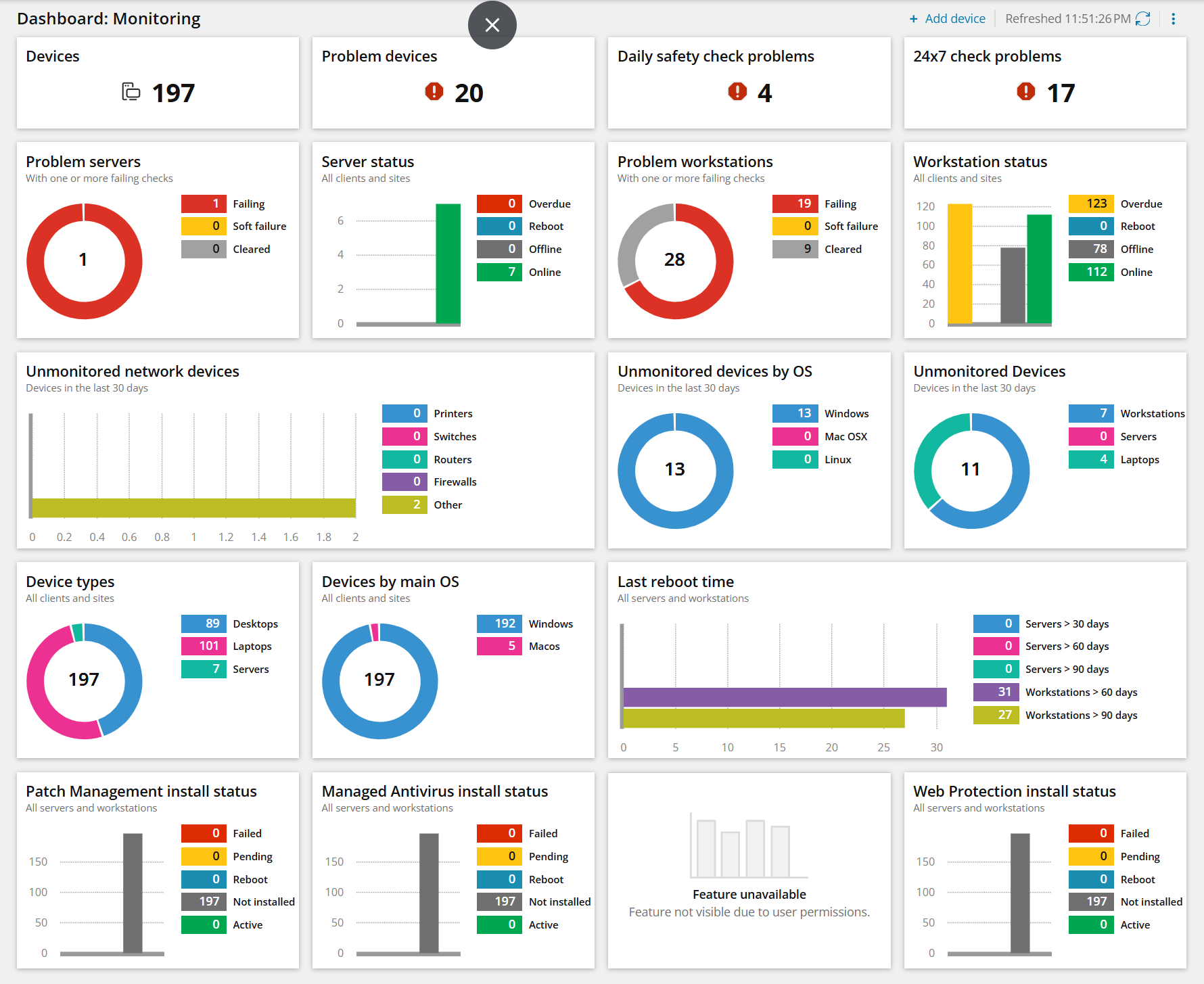The image size is (1204, 984).
Task: Click Not installed 197 in Web Protection
Action: [x=1126, y=901]
